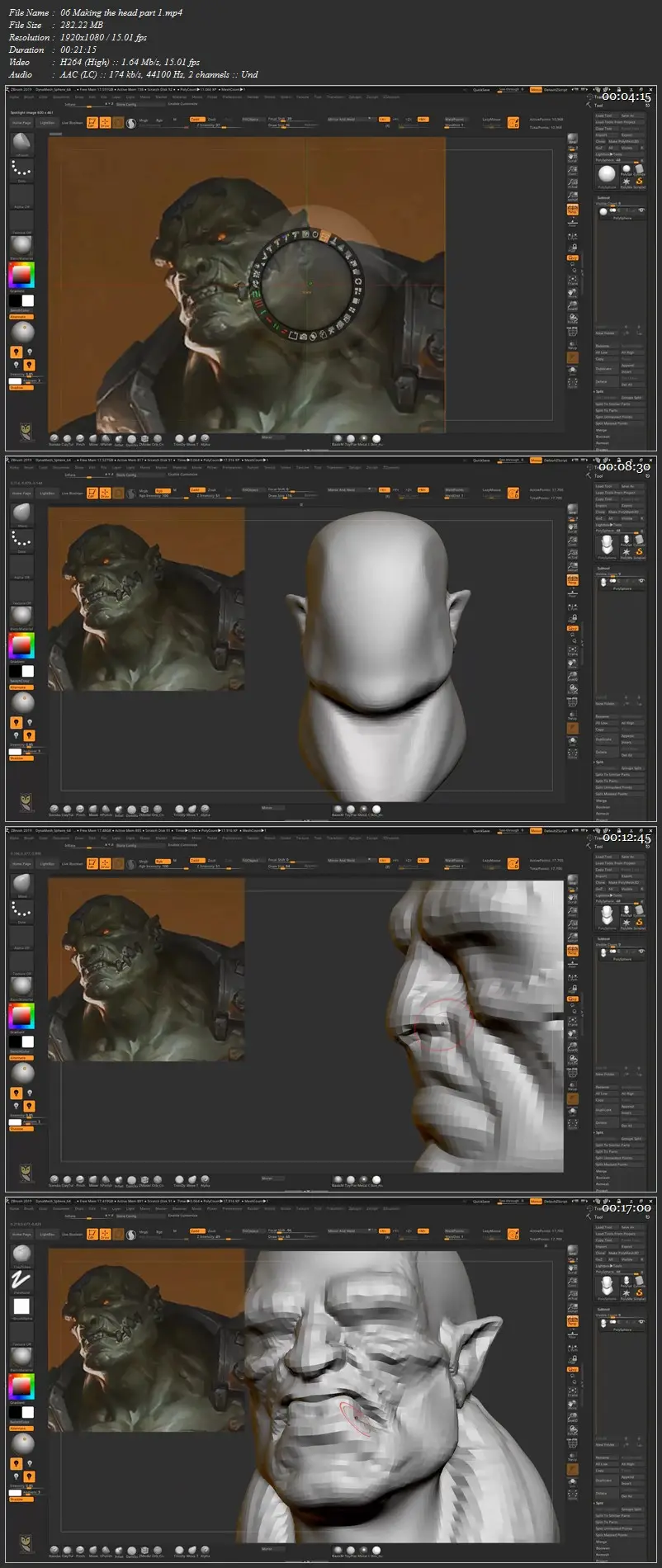Viewport: 662px width, 1568px height.
Task: Choose ToyPlastic material in the 00:12:45 frame
Action: [x=351, y=1179]
